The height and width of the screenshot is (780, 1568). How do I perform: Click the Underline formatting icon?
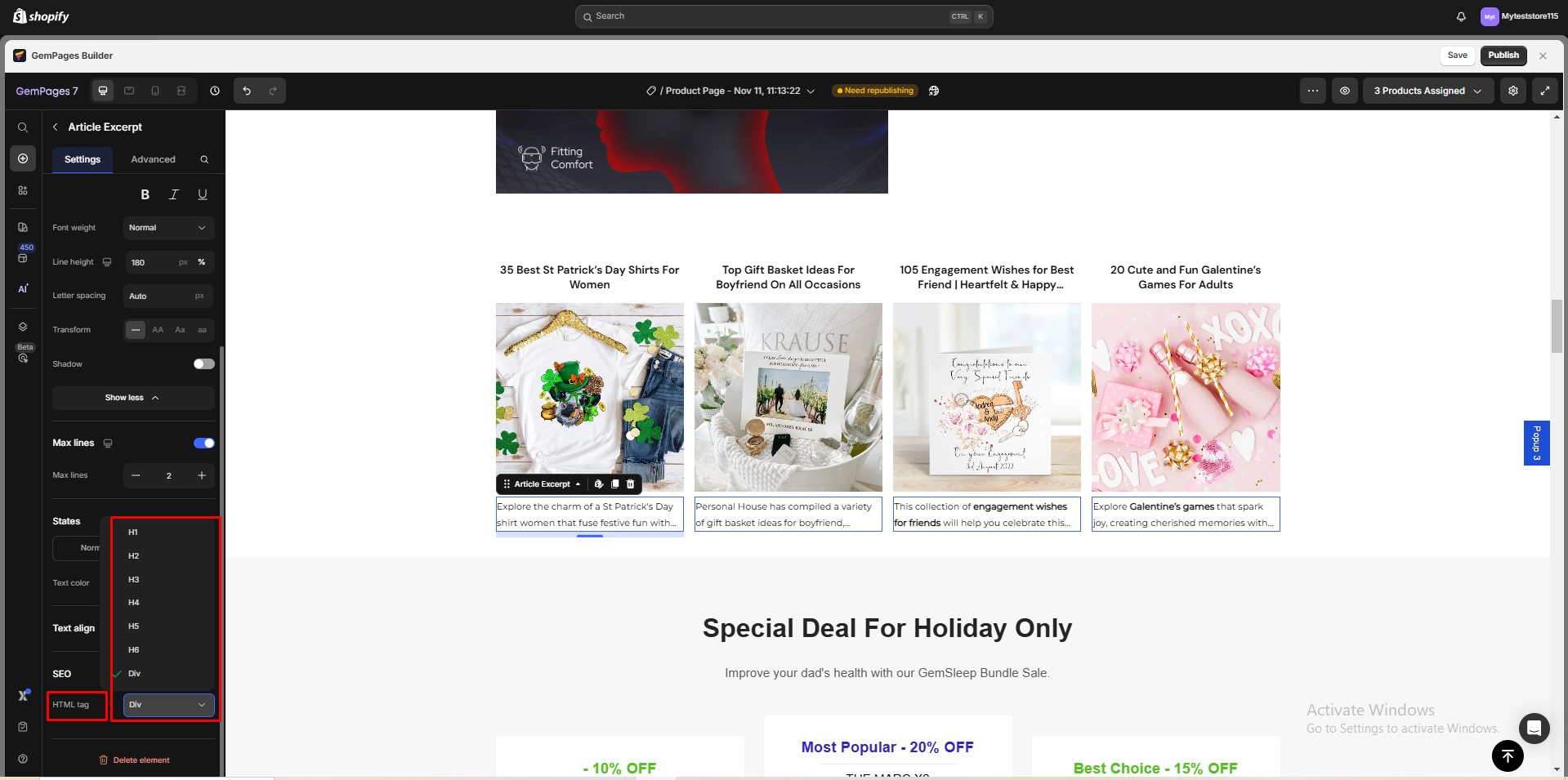202,194
